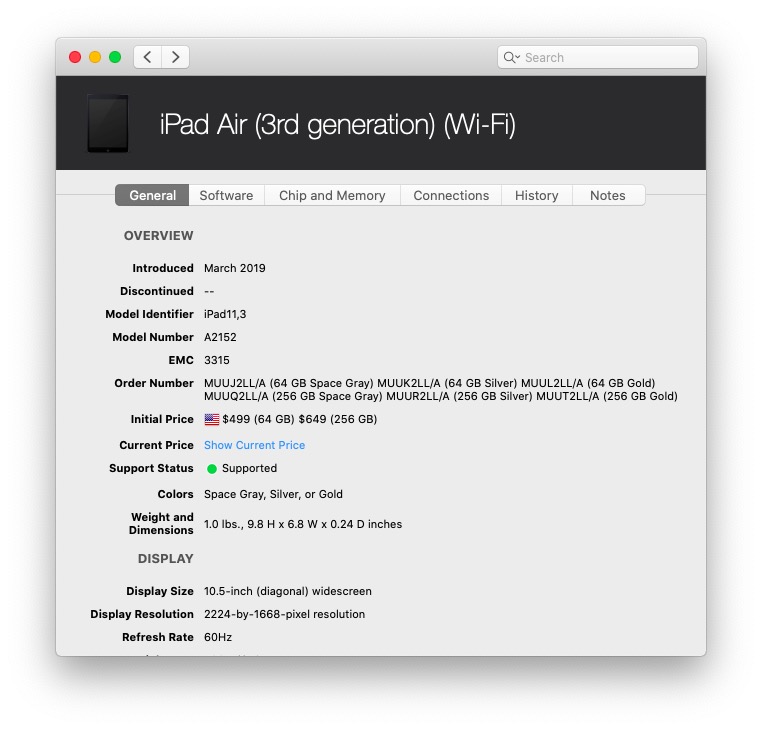The width and height of the screenshot is (762, 730).
Task: Click the green zoom window button
Action: point(115,57)
